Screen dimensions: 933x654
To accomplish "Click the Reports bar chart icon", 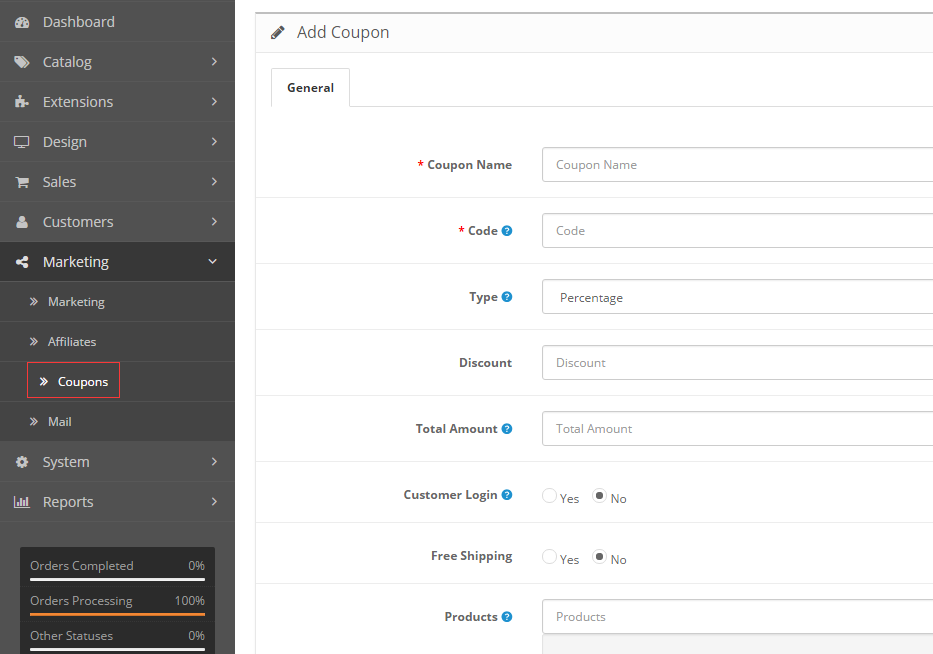I will point(22,502).
